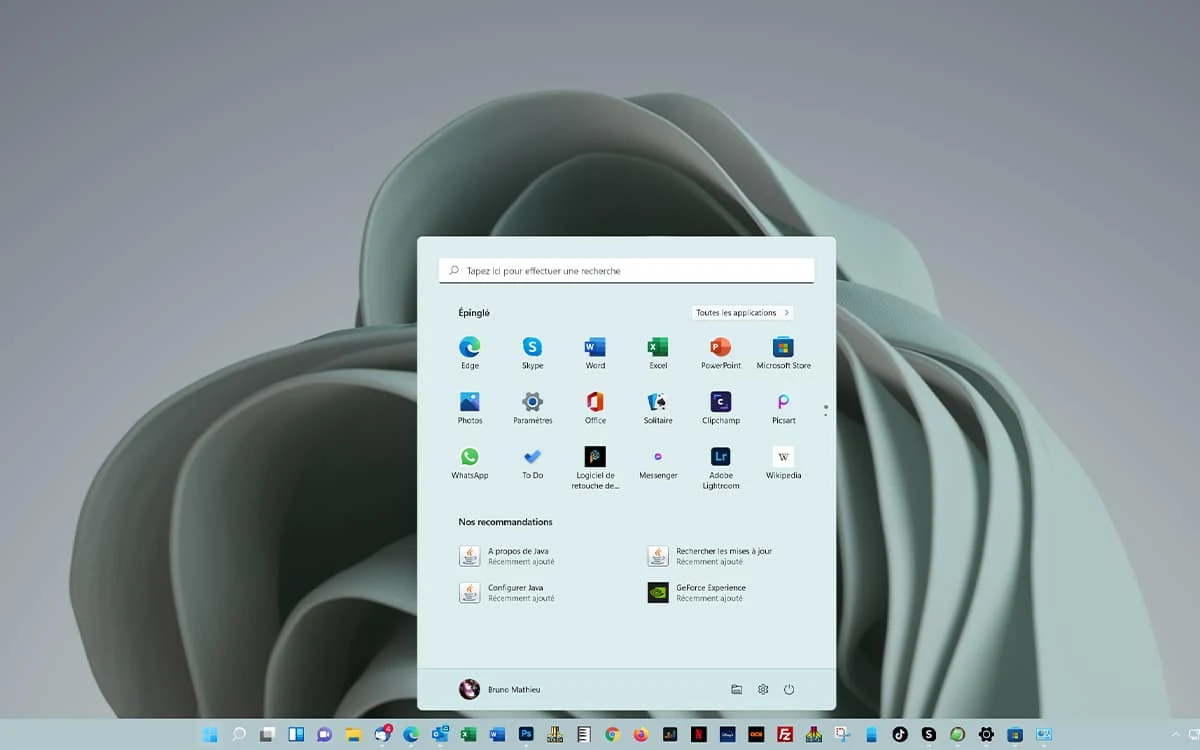This screenshot has height=750, width=1200.
Task: Open File Explorer icon in Start footer
Action: (736, 689)
